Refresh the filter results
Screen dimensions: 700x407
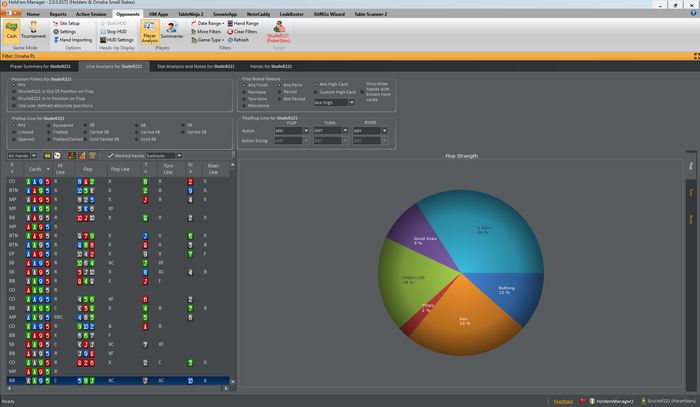pos(238,40)
